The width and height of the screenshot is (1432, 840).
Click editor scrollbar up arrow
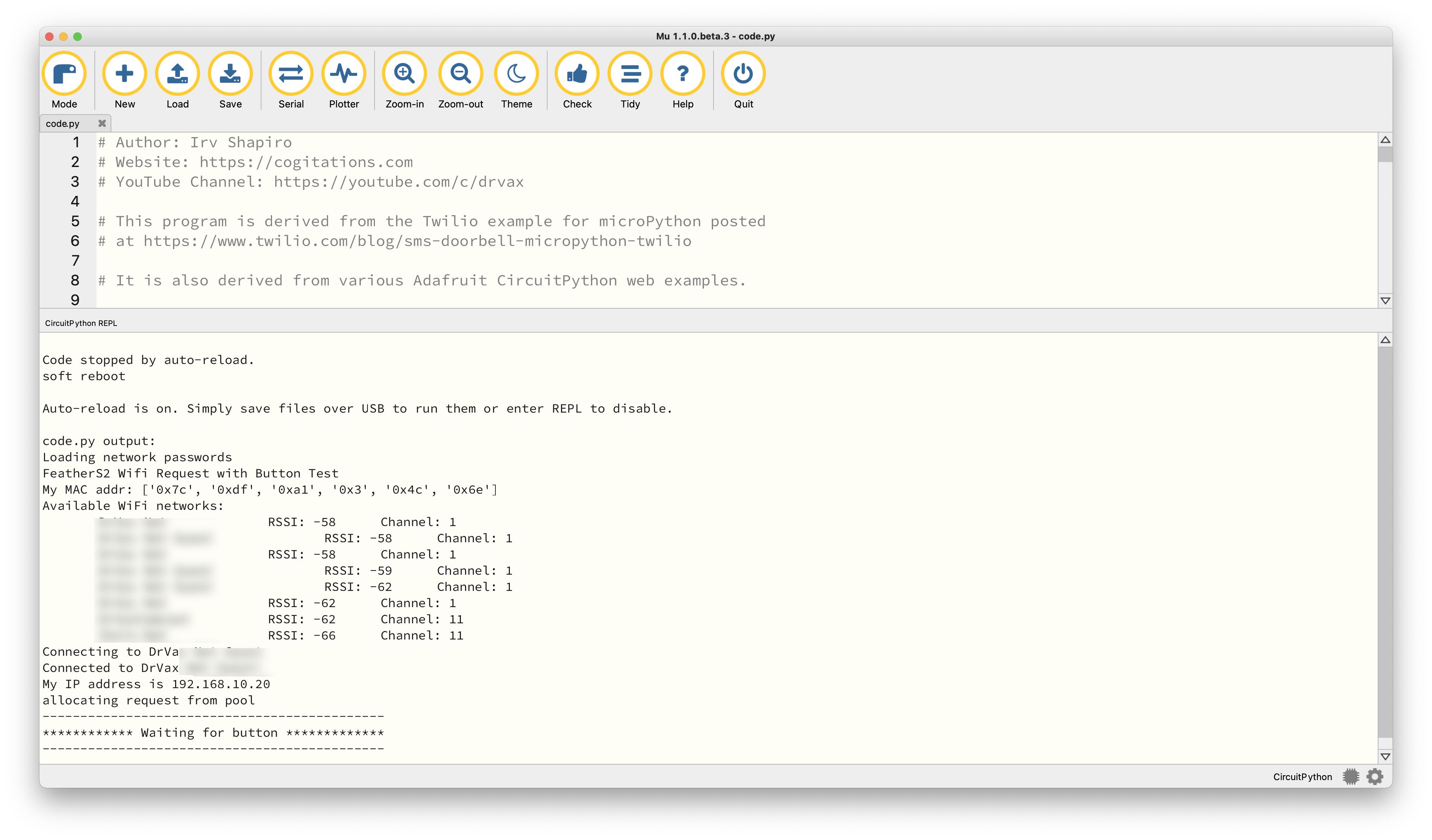1385,140
